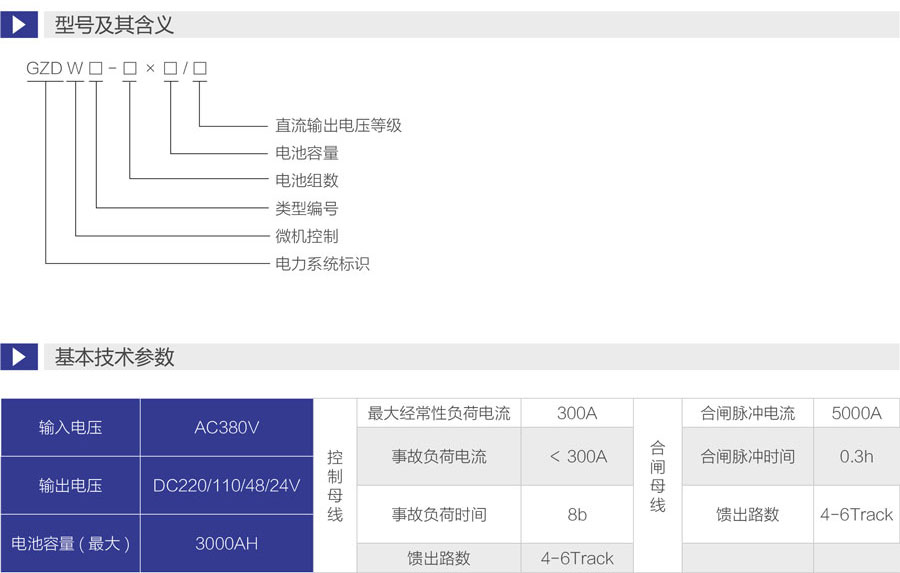The width and height of the screenshot is (900, 573).
Task: Select the 电池组数 label
Action: [307, 181]
